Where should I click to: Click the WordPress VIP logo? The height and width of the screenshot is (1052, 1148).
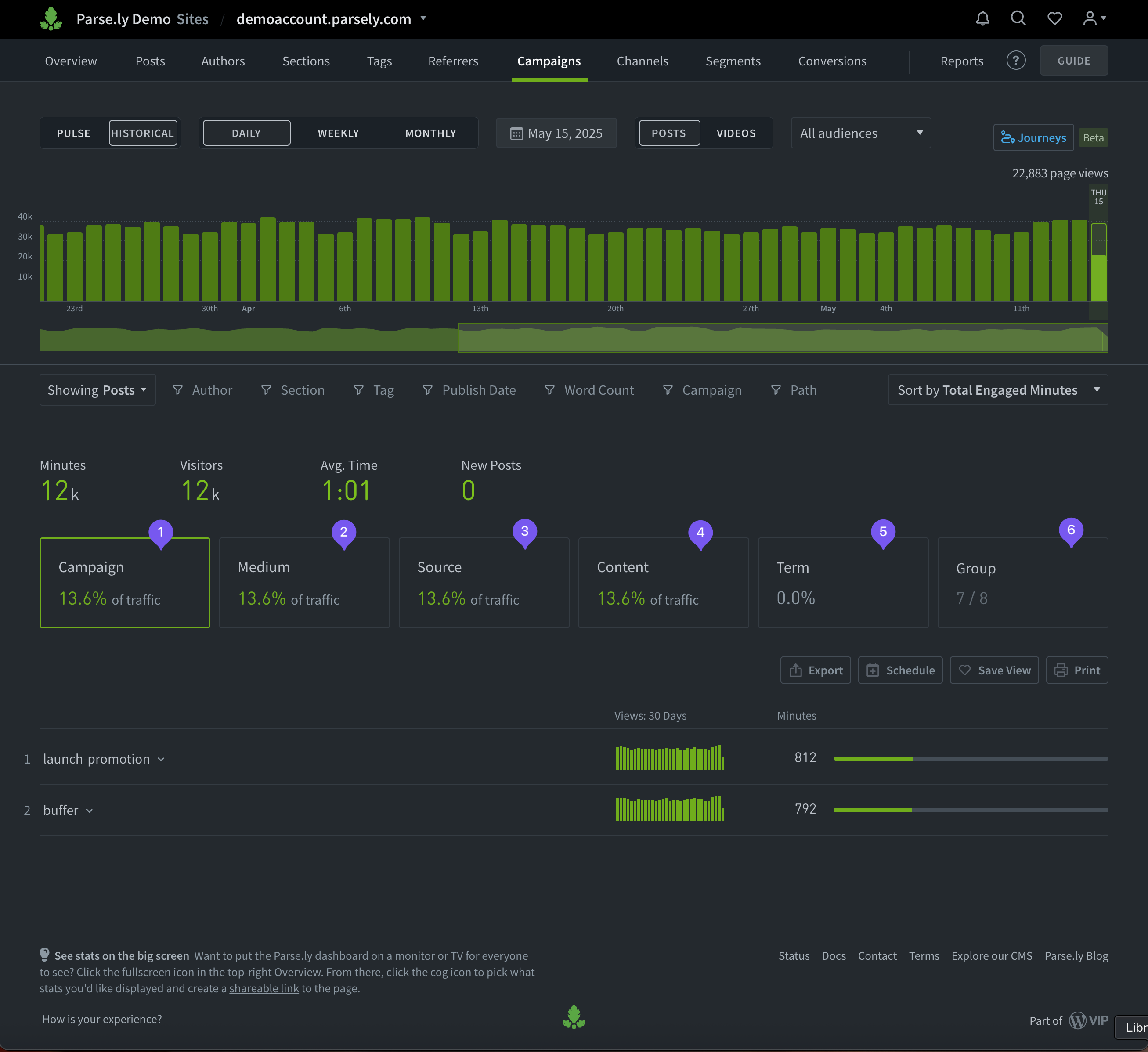tap(1088, 1020)
